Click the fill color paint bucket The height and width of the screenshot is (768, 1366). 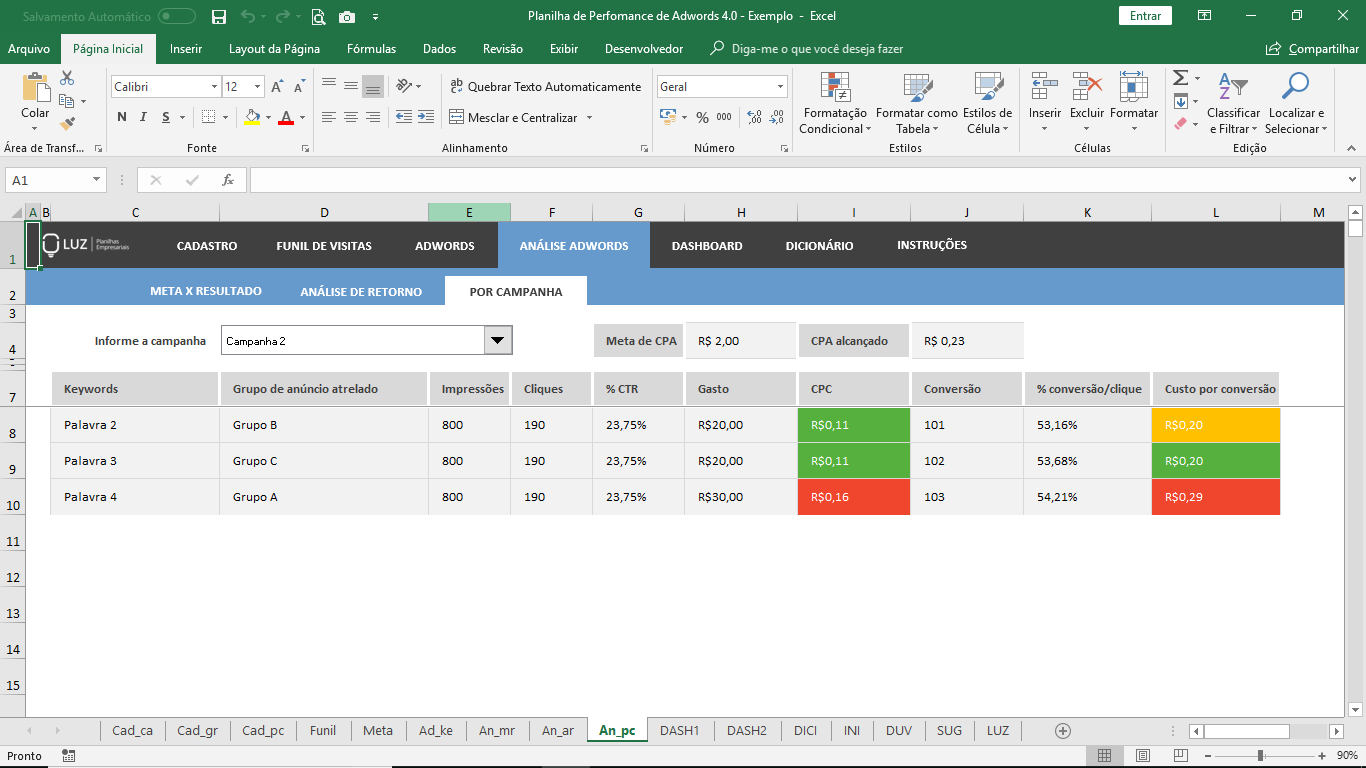coord(252,117)
